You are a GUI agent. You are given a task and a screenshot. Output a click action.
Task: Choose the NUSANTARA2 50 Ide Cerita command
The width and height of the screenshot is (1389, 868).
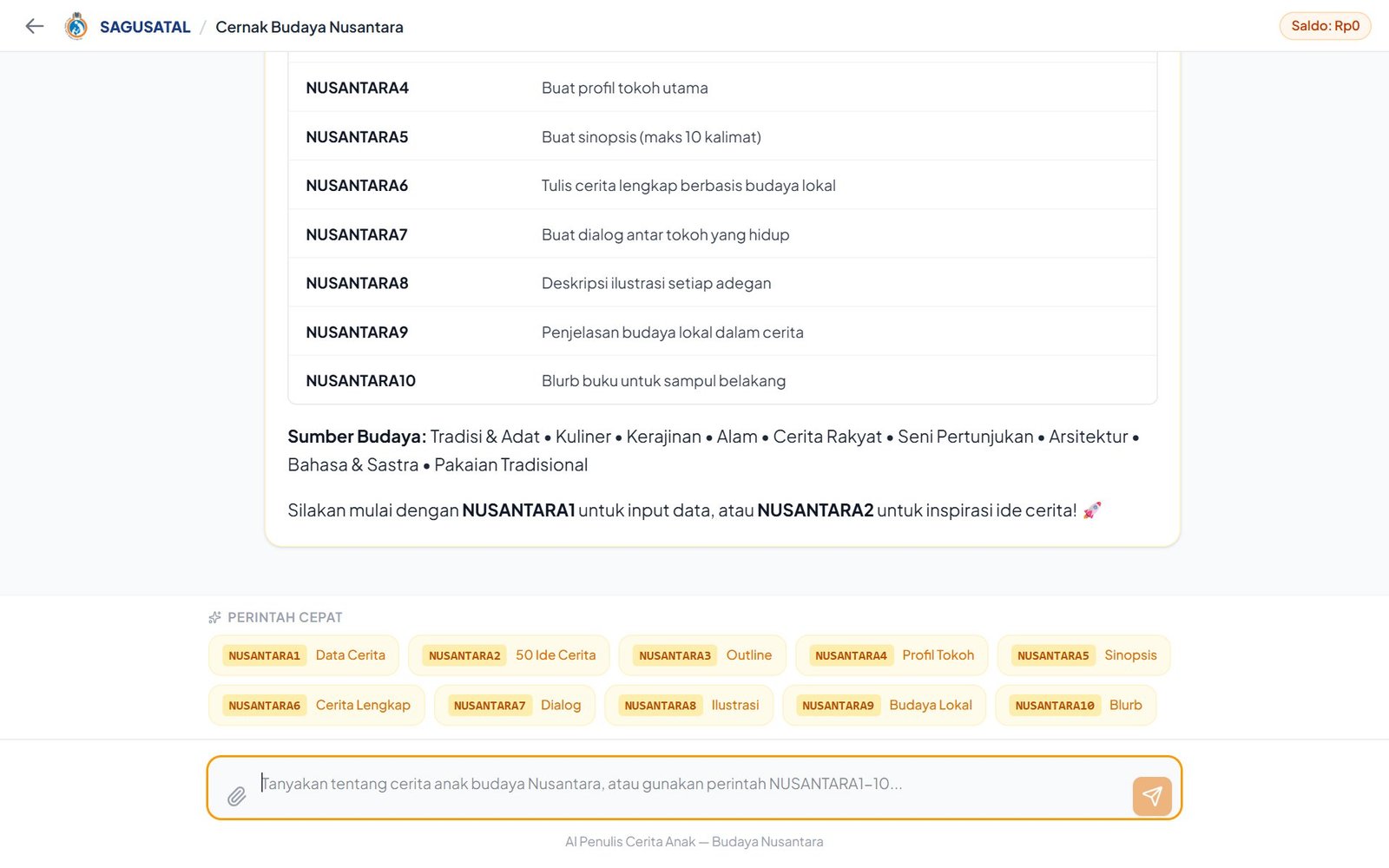click(x=510, y=655)
